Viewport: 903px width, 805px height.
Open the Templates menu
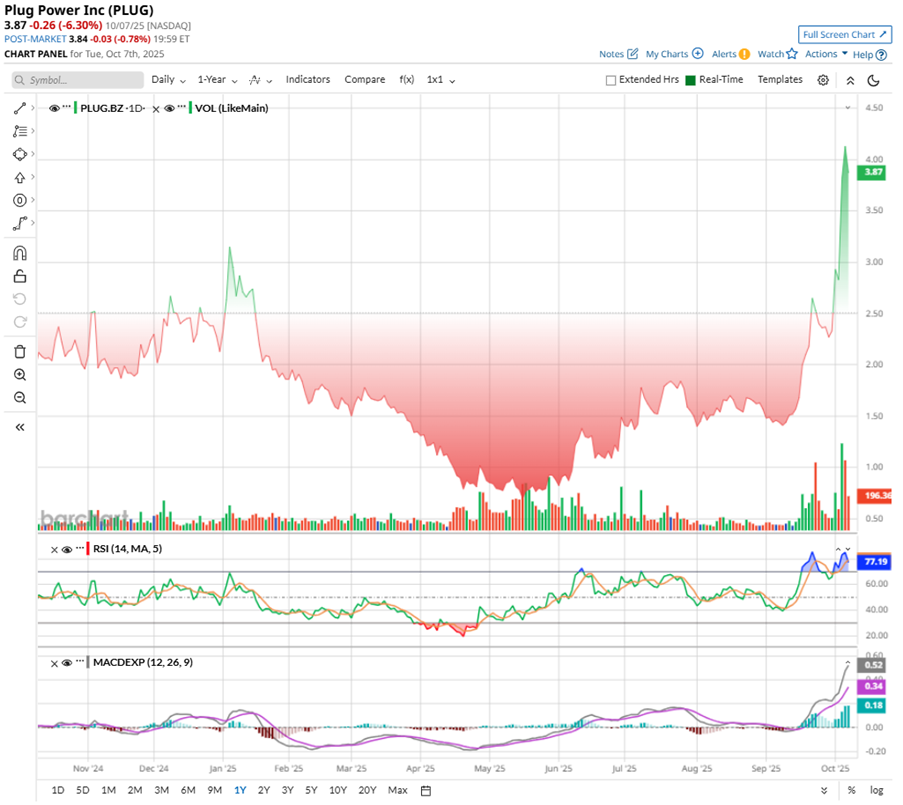point(780,79)
